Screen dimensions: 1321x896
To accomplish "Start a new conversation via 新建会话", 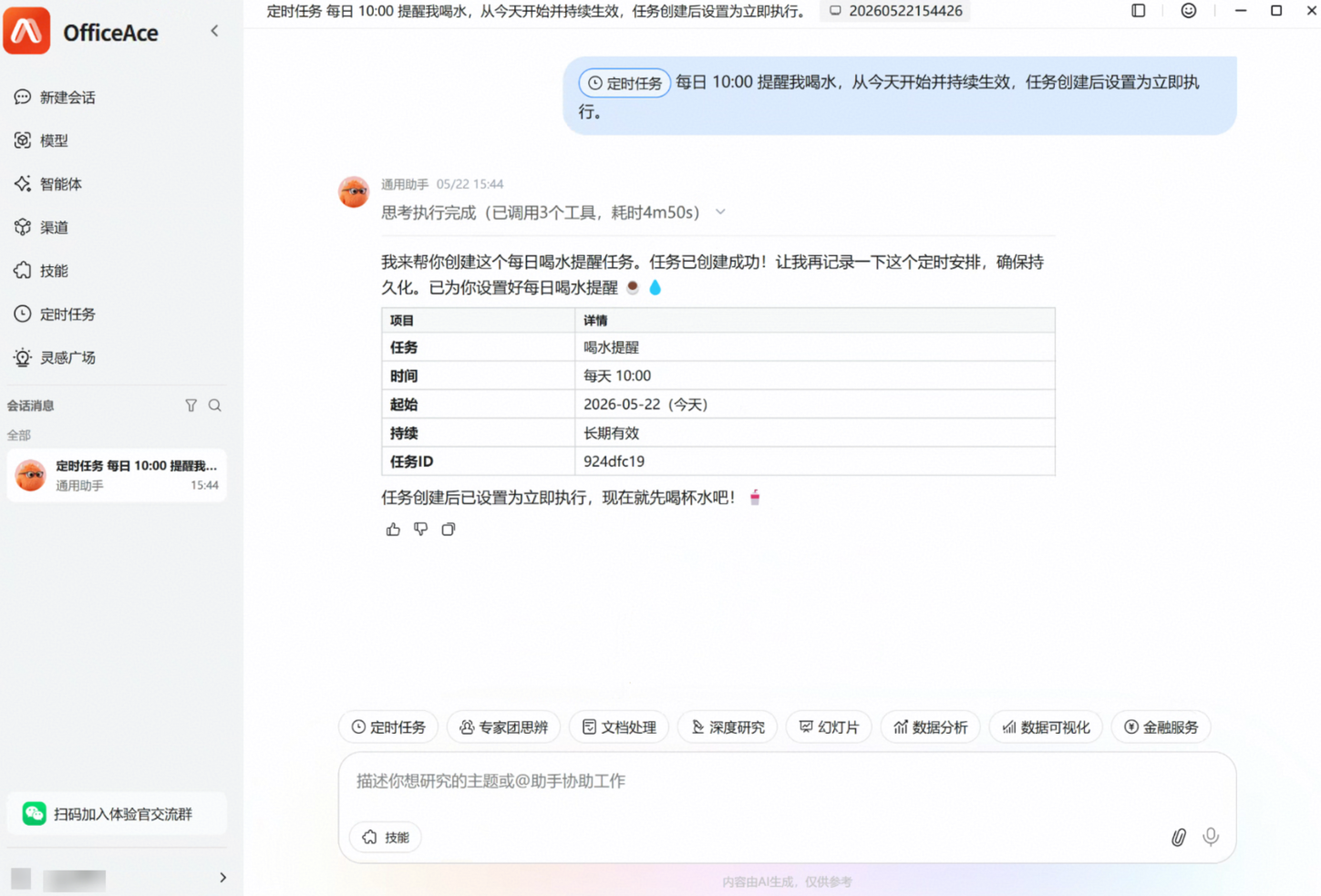I will 55,98.
